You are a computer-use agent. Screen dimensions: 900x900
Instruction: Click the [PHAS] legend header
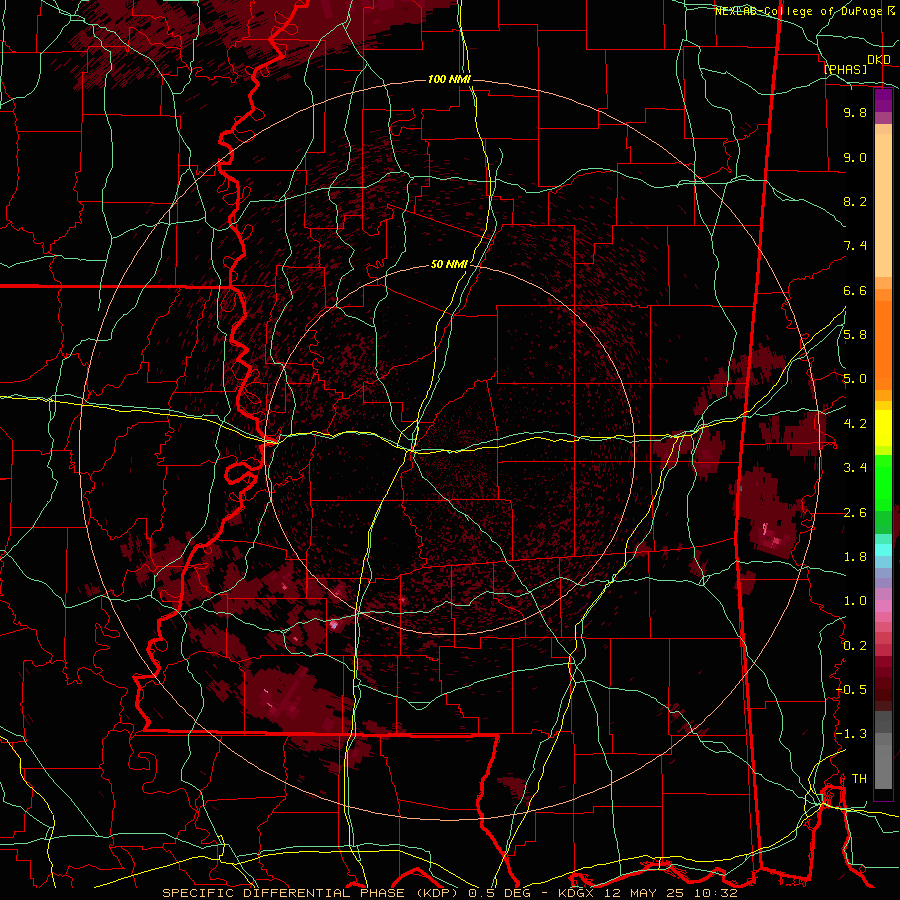point(845,69)
